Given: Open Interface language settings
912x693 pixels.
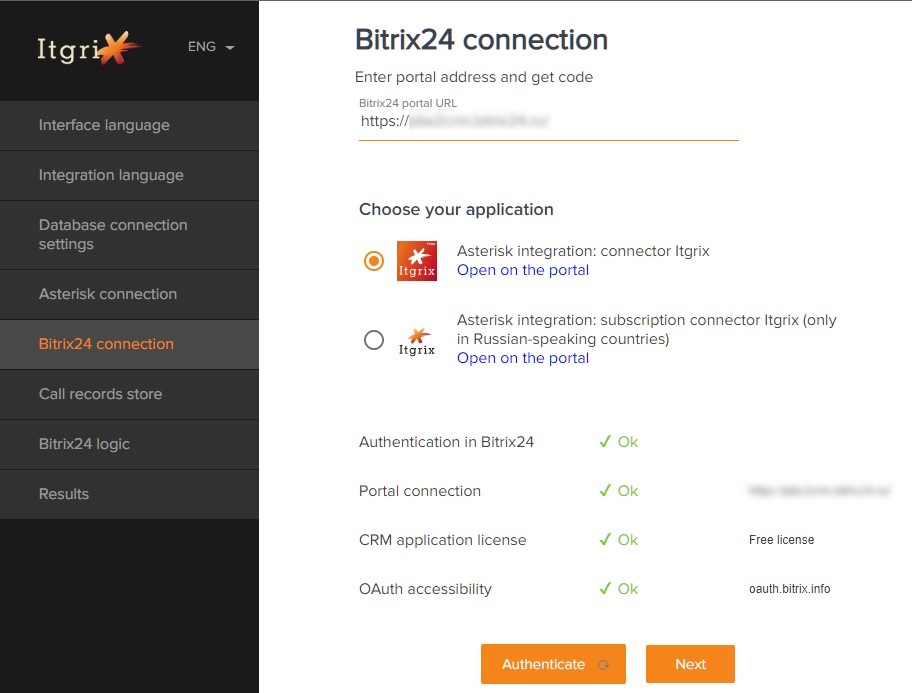Looking at the screenshot, I should pyautogui.click(x=129, y=125).
